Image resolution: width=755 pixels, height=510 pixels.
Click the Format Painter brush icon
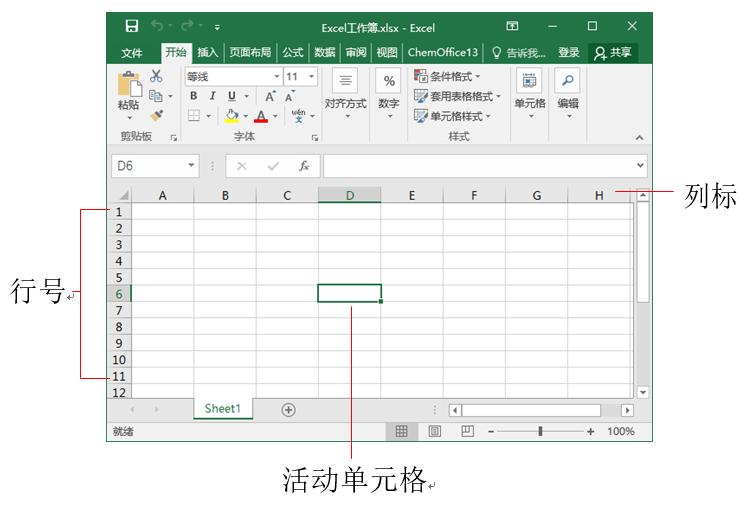click(156, 116)
